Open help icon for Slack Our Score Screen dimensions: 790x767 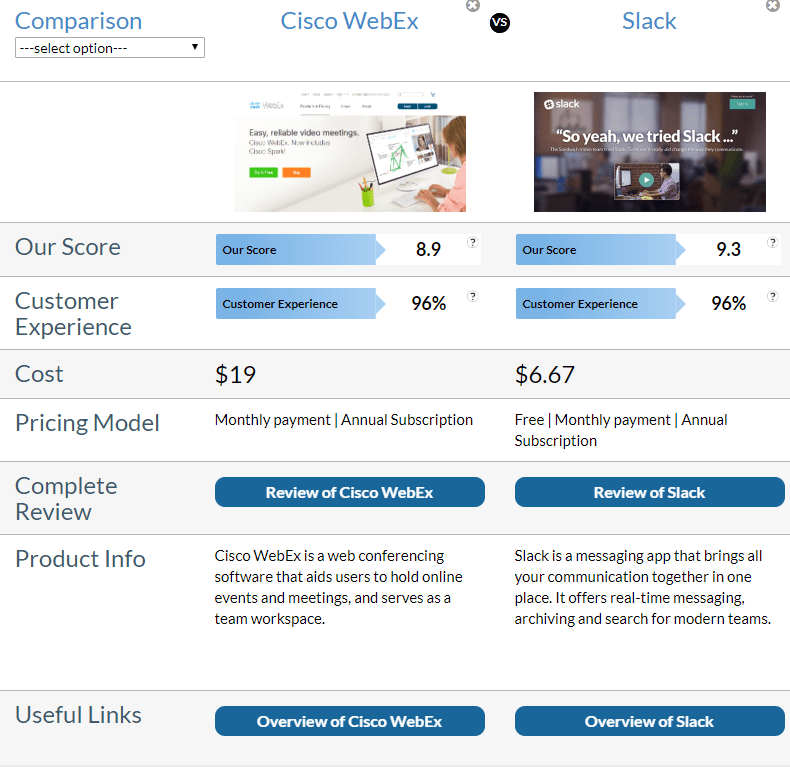772,242
